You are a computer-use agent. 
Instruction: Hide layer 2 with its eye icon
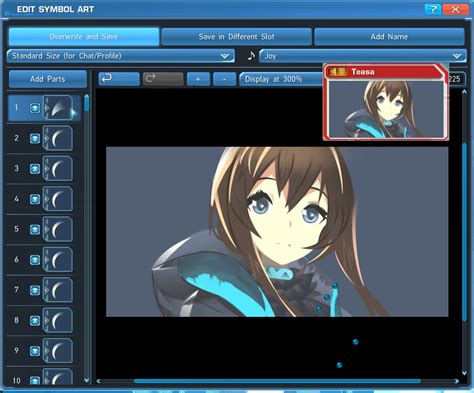pos(35,138)
